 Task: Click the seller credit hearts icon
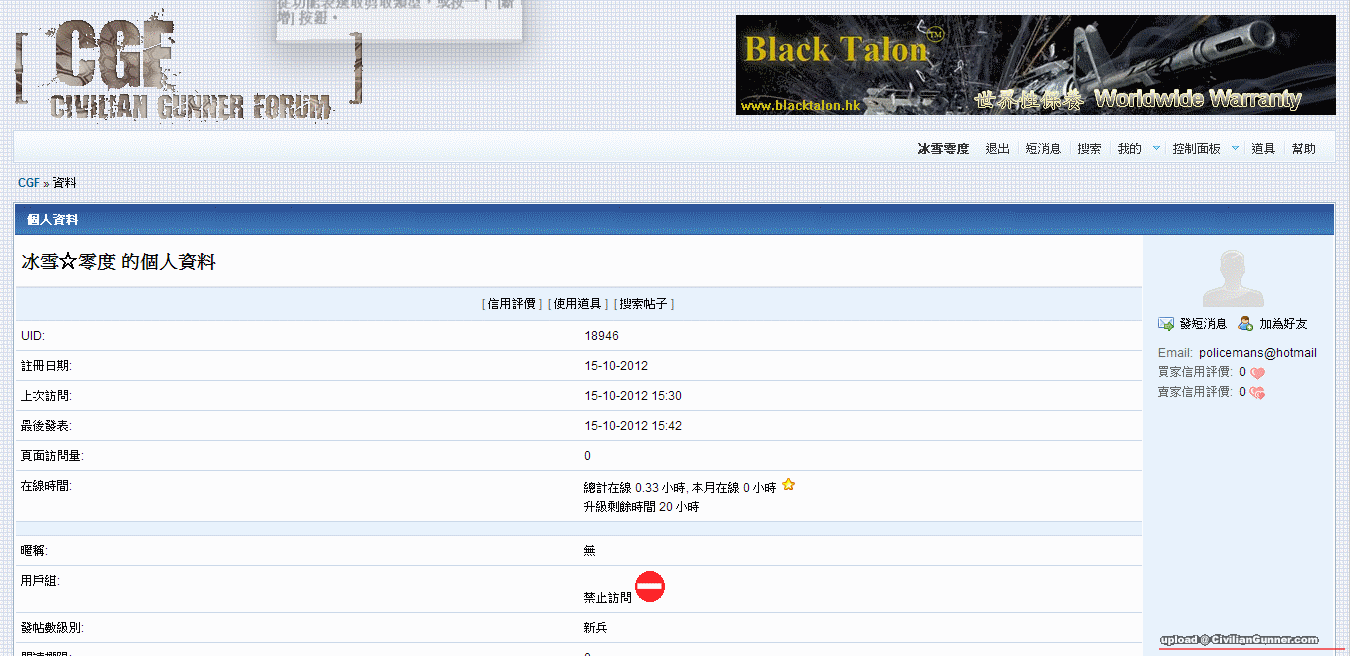click(x=1257, y=393)
